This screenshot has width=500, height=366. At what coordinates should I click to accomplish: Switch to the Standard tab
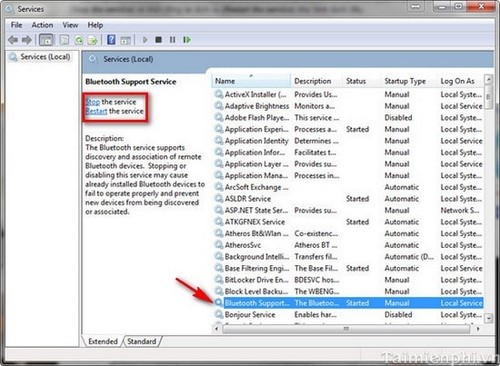click(142, 341)
